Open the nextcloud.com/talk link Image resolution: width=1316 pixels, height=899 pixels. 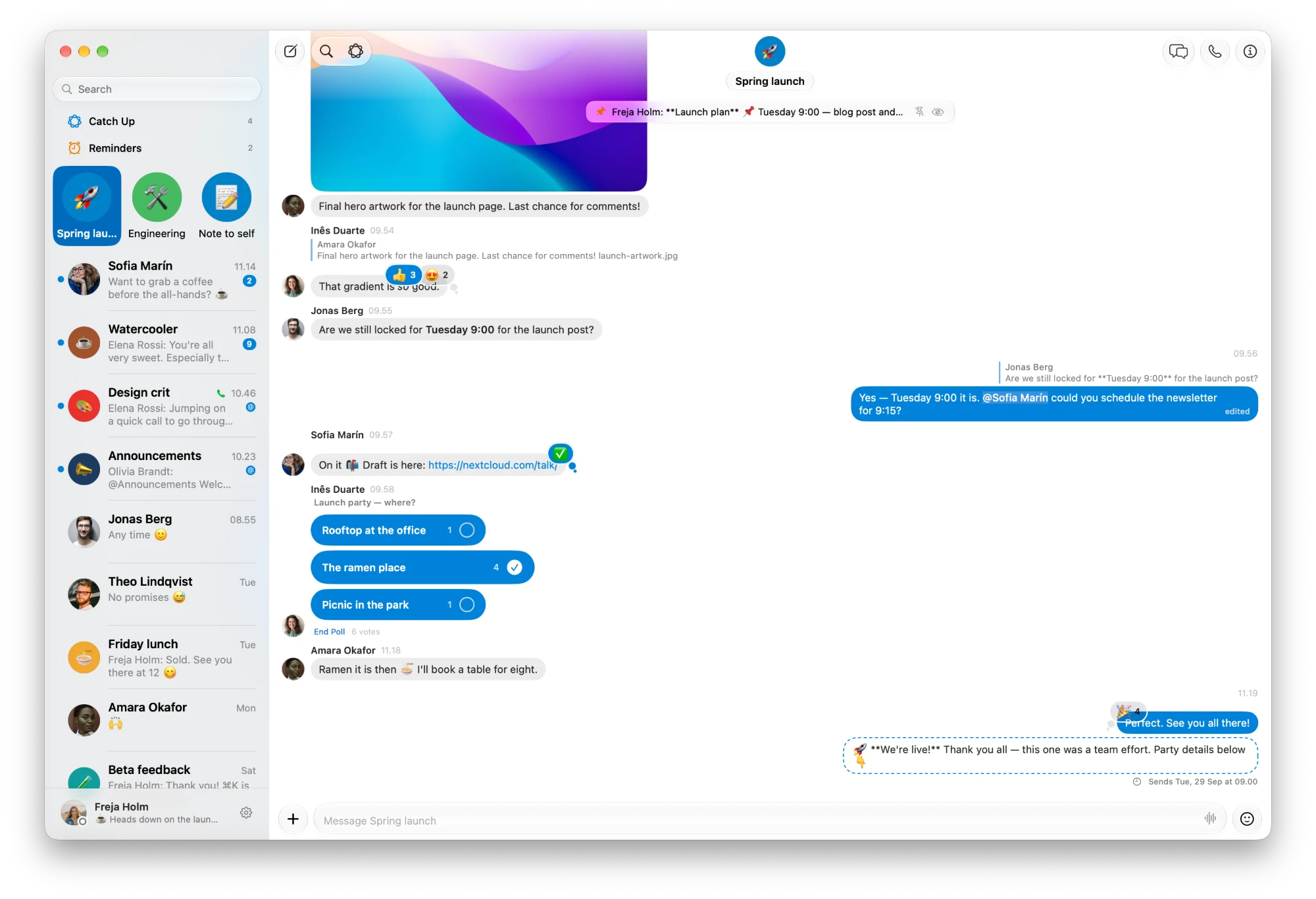click(x=493, y=465)
